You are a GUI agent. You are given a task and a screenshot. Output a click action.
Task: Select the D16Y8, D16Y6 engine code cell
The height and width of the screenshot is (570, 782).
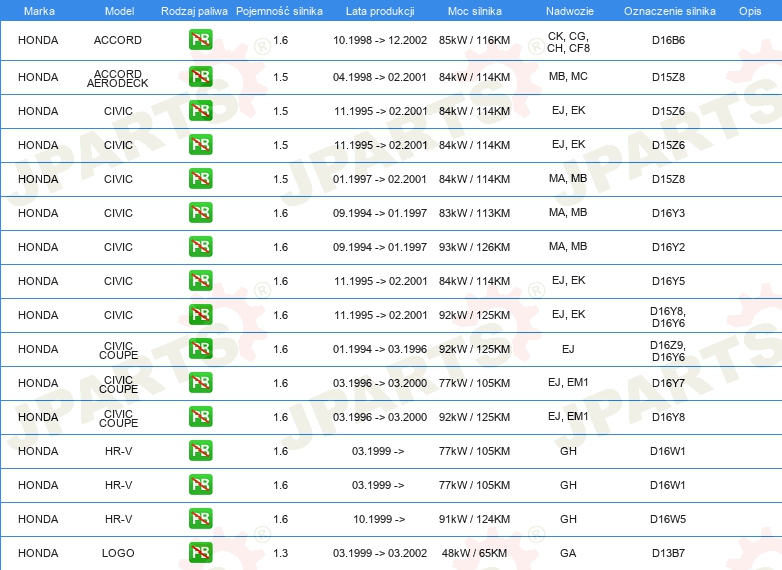point(668,317)
